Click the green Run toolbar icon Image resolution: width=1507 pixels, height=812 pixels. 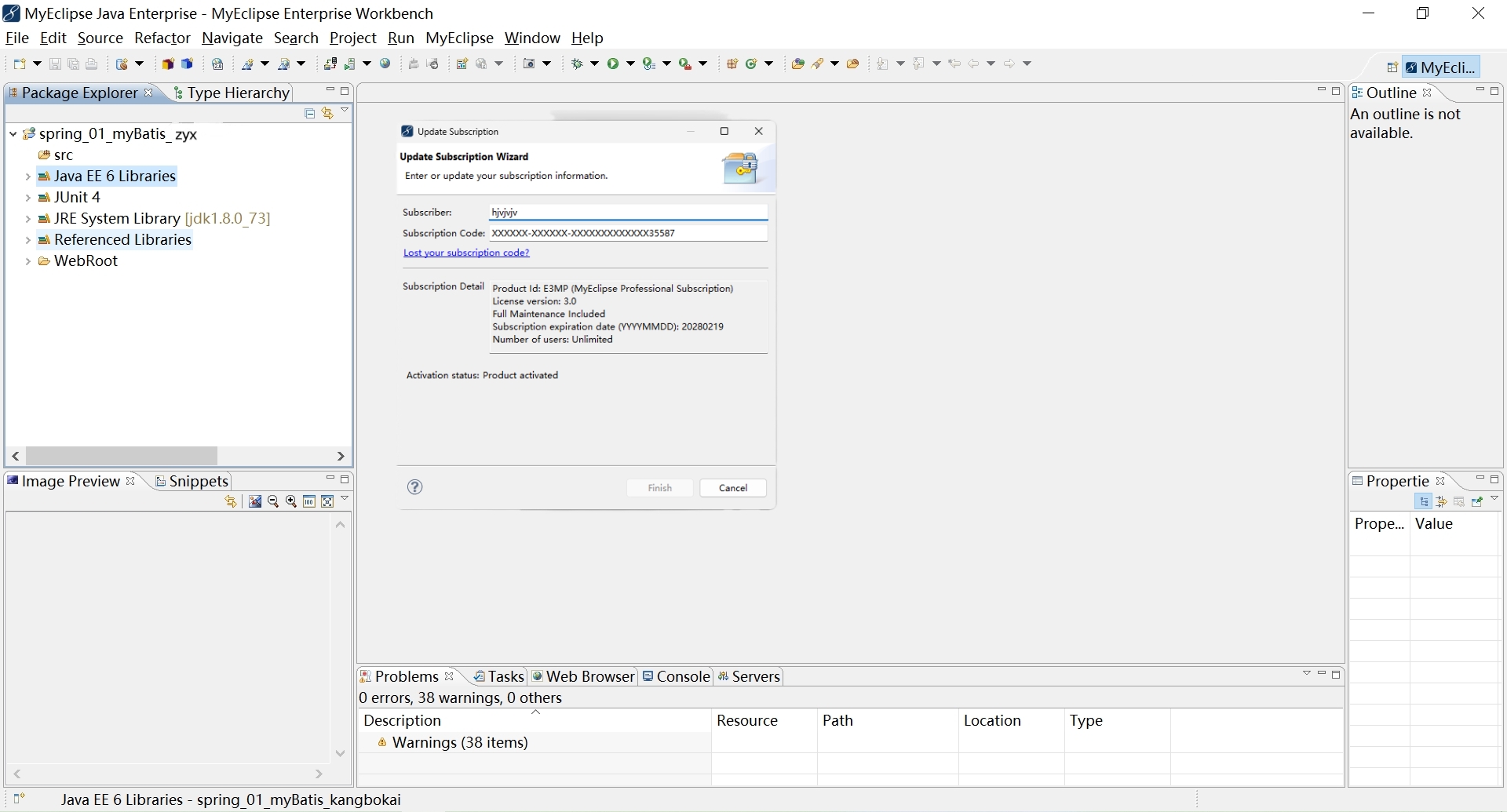[x=612, y=64]
